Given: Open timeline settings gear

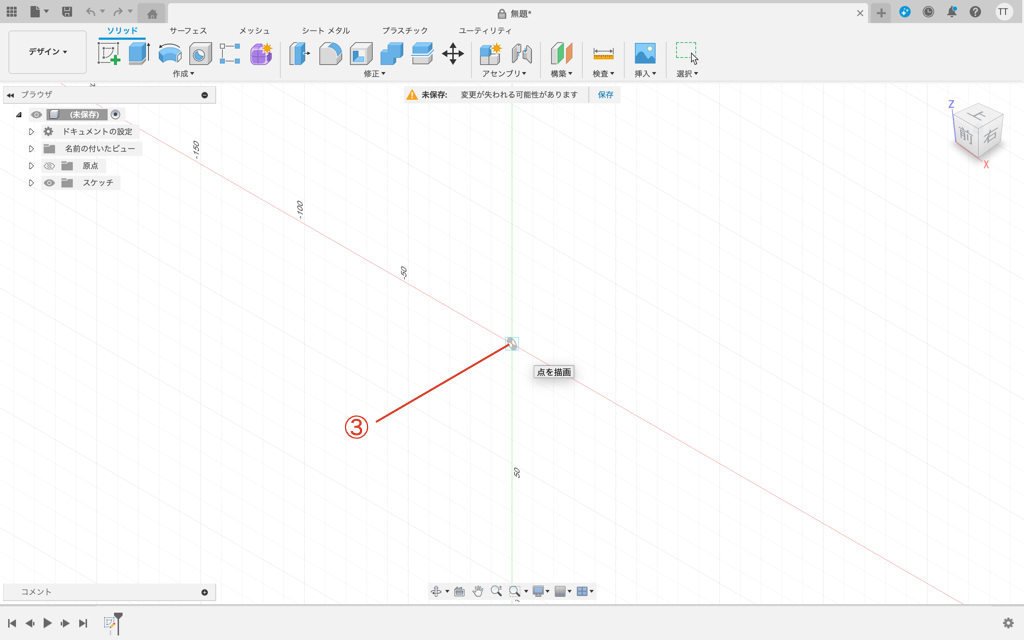Looking at the screenshot, I should coord(1008,623).
